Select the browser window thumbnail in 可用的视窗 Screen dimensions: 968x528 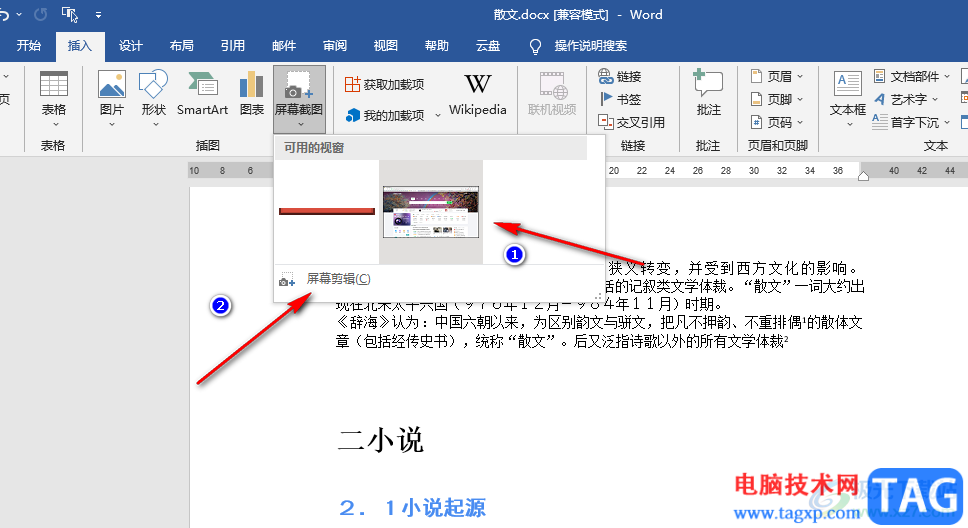tap(431, 212)
